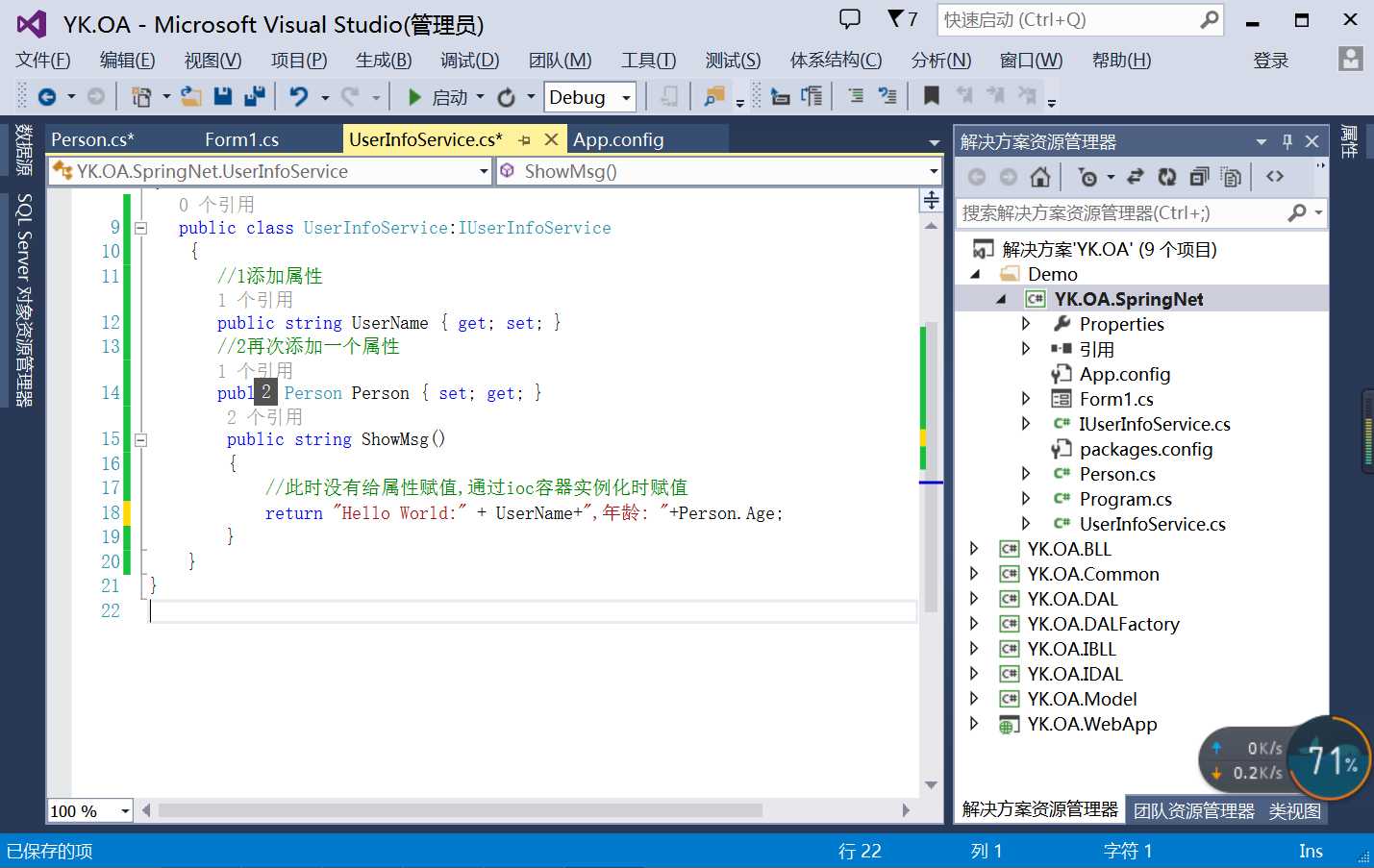
Task: Select Person.cs in Solution Explorer
Action: [1117, 474]
